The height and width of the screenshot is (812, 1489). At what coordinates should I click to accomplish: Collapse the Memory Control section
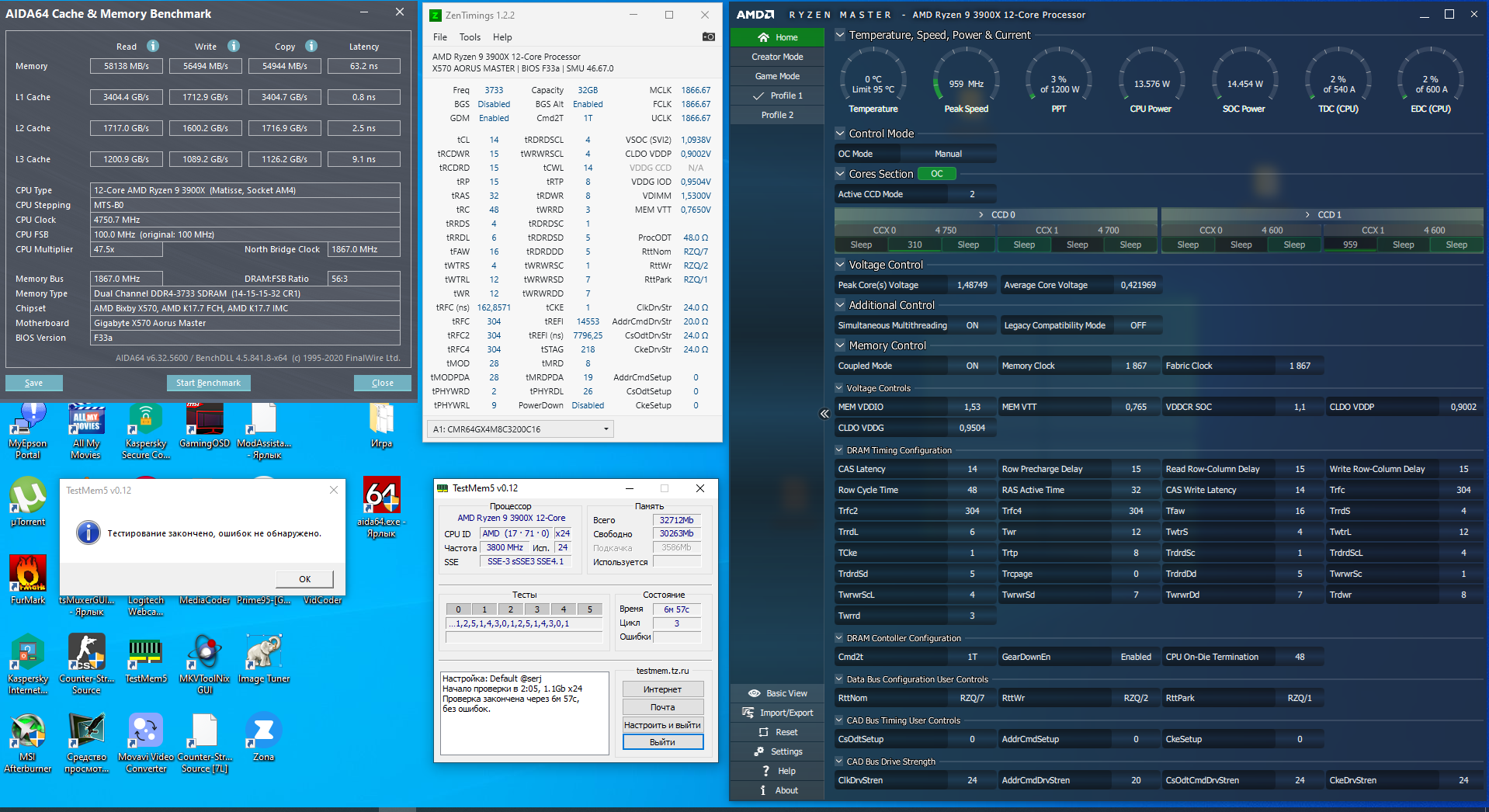pyautogui.click(x=840, y=345)
